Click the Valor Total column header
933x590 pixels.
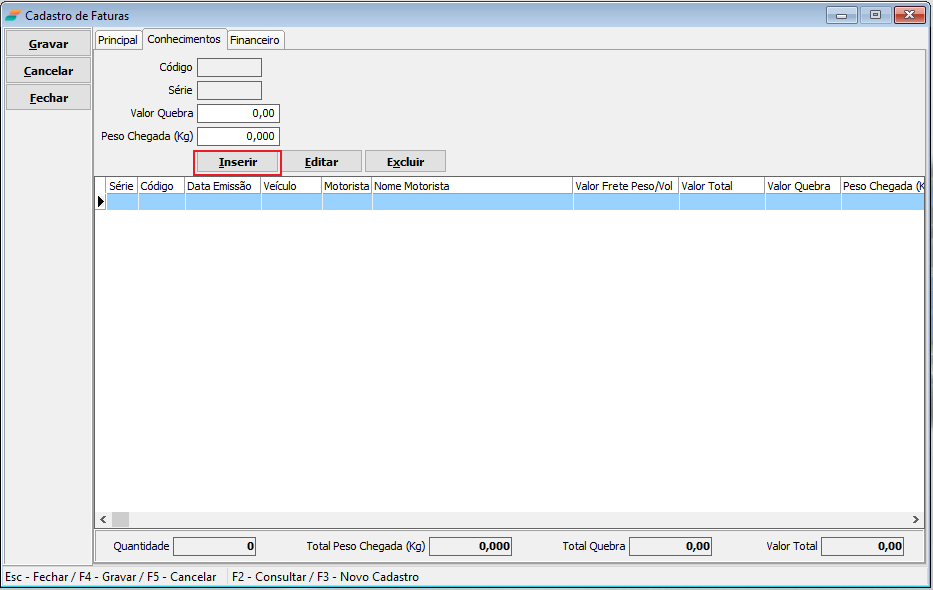[721, 186]
